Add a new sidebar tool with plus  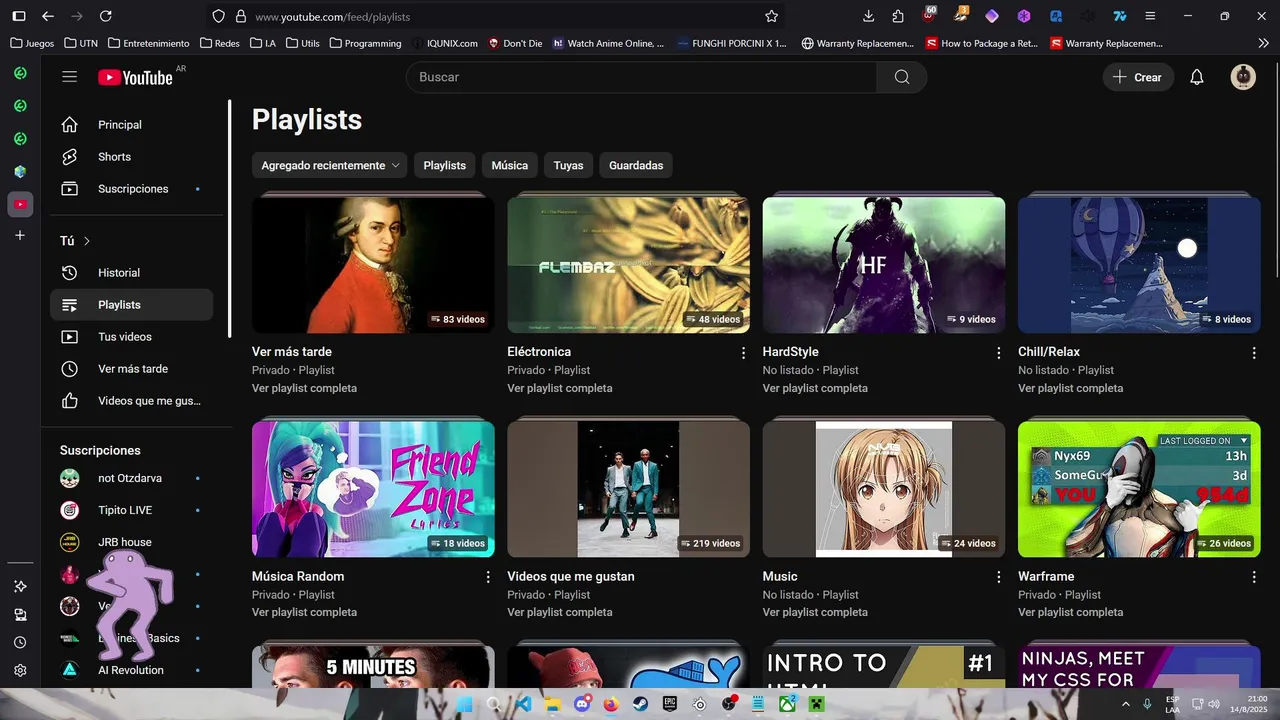click(20, 235)
